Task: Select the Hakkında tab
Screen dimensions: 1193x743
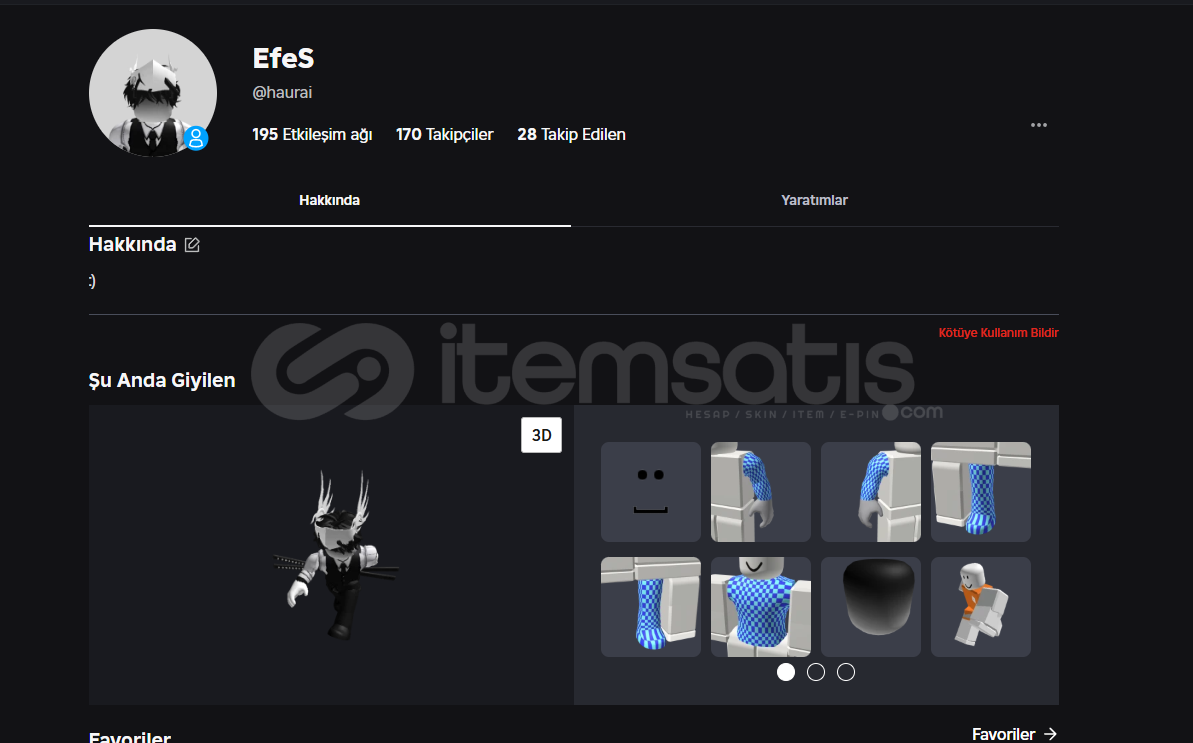Action: coord(329,200)
